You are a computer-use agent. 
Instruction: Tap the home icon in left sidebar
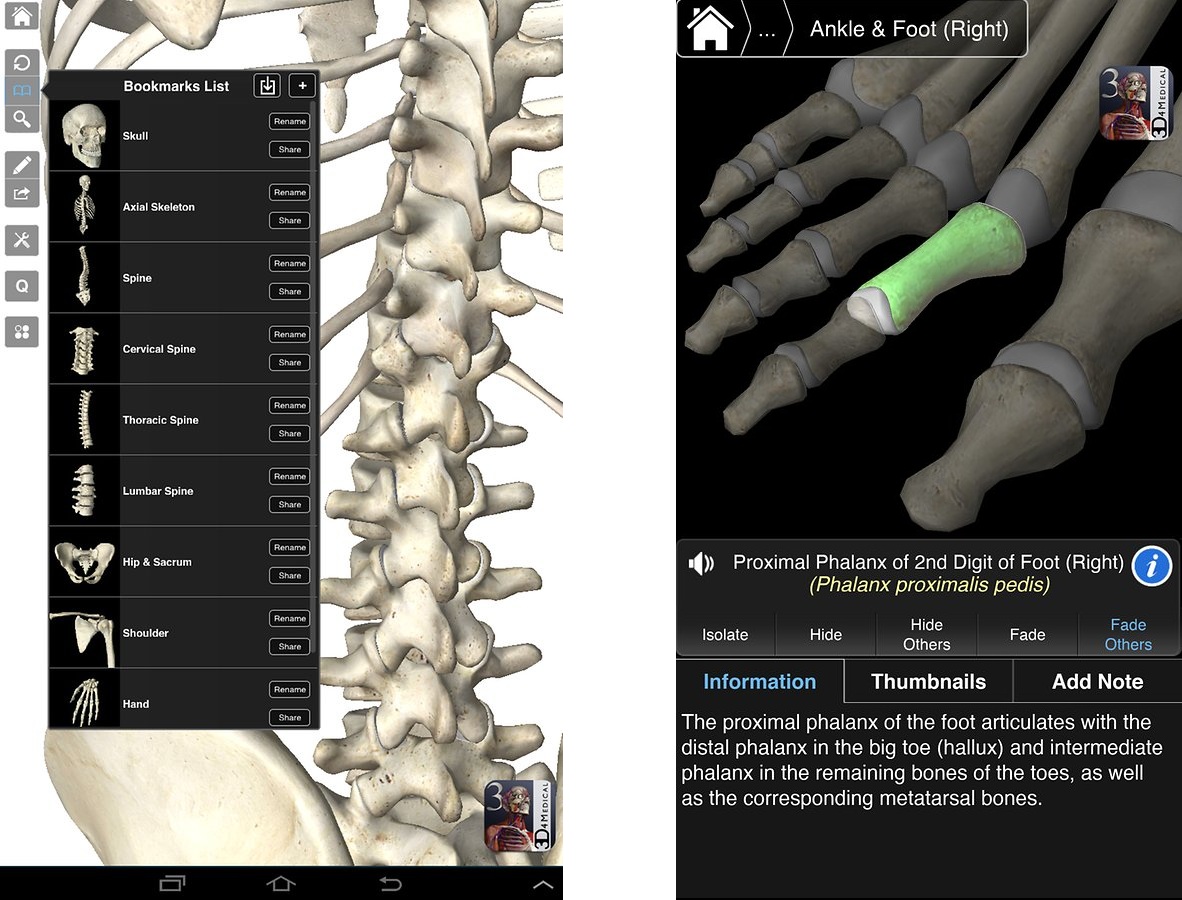[21, 15]
